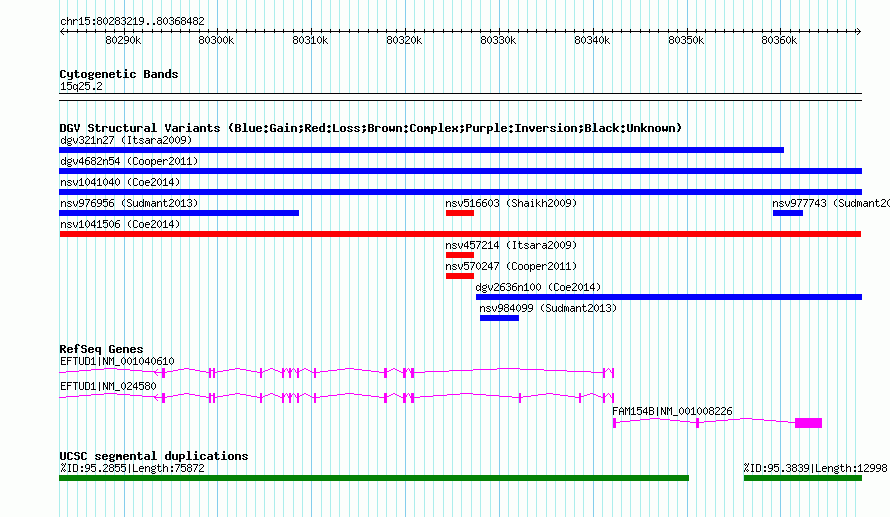Click the segmental duplication %ID:95.2855 label
Viewport: 890px width, 517px height.
pyautogui.click(x=132, y=468)
